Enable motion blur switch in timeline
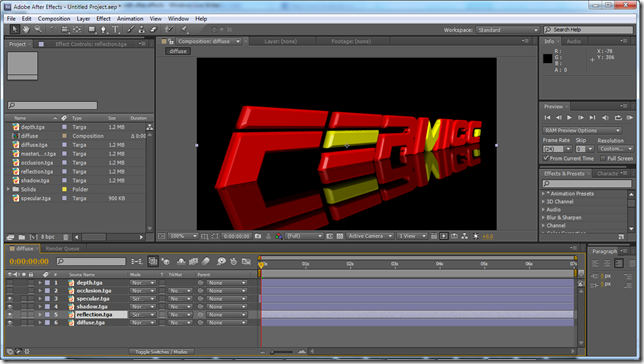 [x=205, y=261]
